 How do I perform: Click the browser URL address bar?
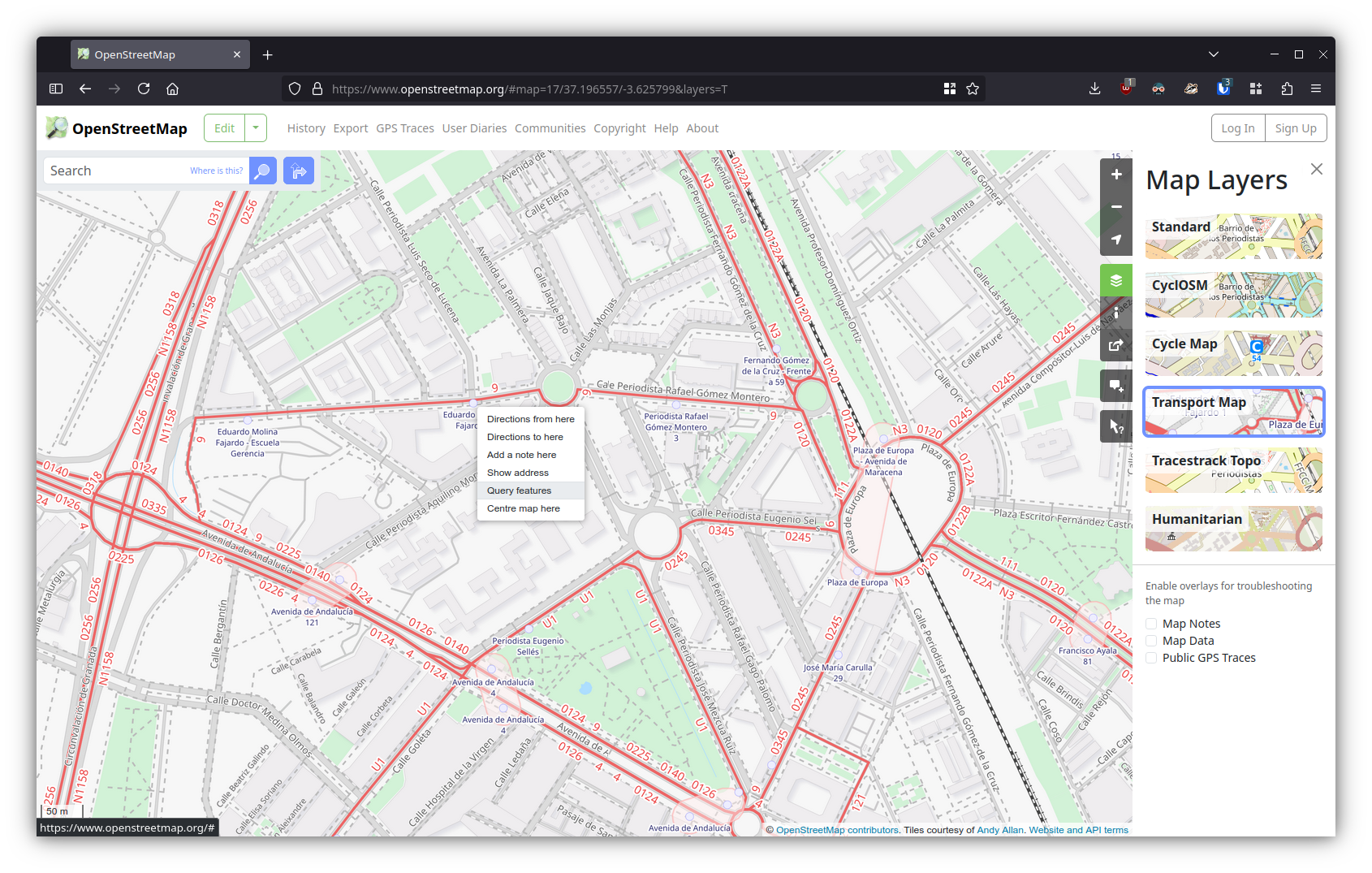coord(633,89)
